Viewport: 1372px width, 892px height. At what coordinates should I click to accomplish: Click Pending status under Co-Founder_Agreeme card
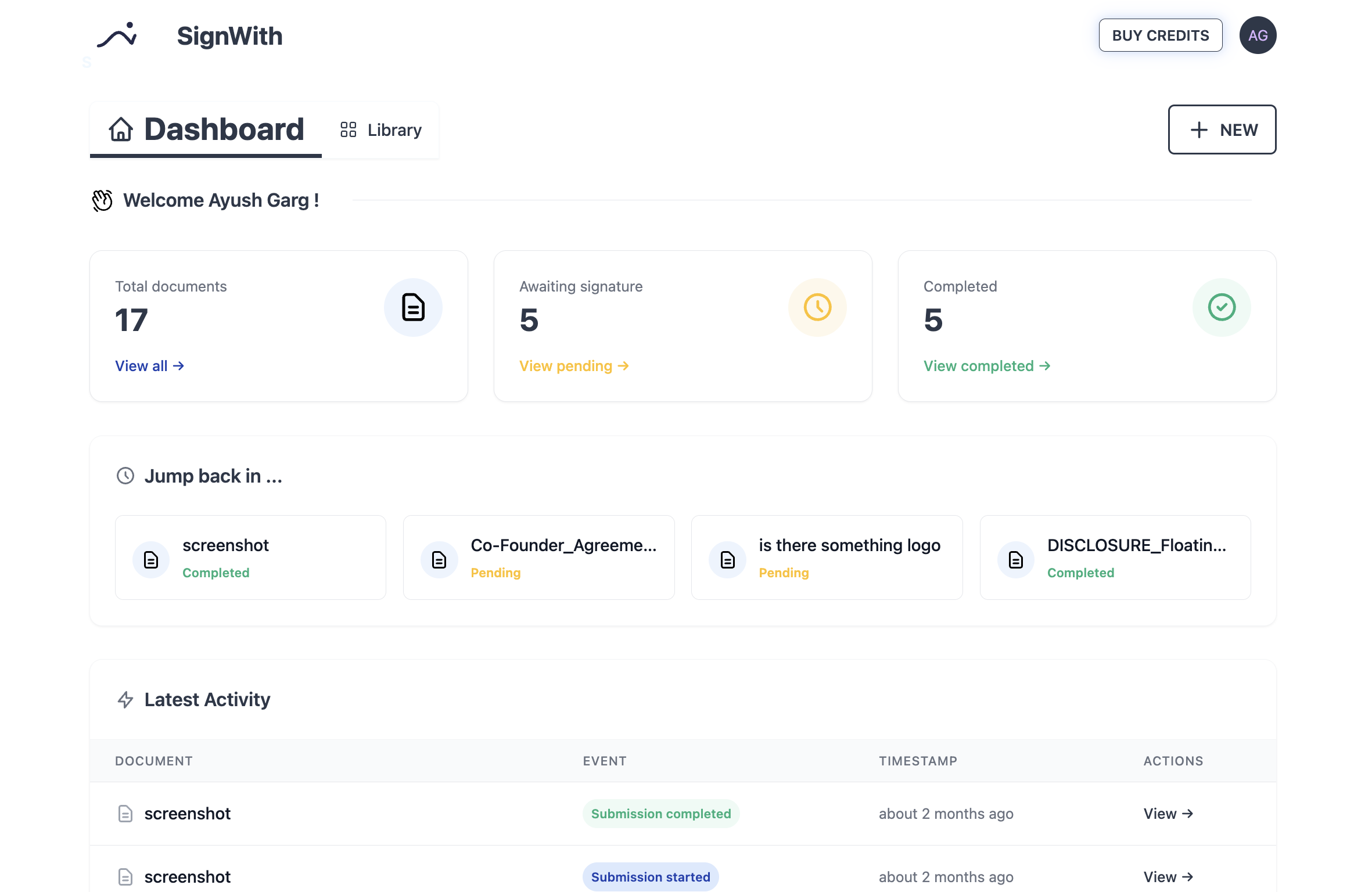click(x=495, y=573)
